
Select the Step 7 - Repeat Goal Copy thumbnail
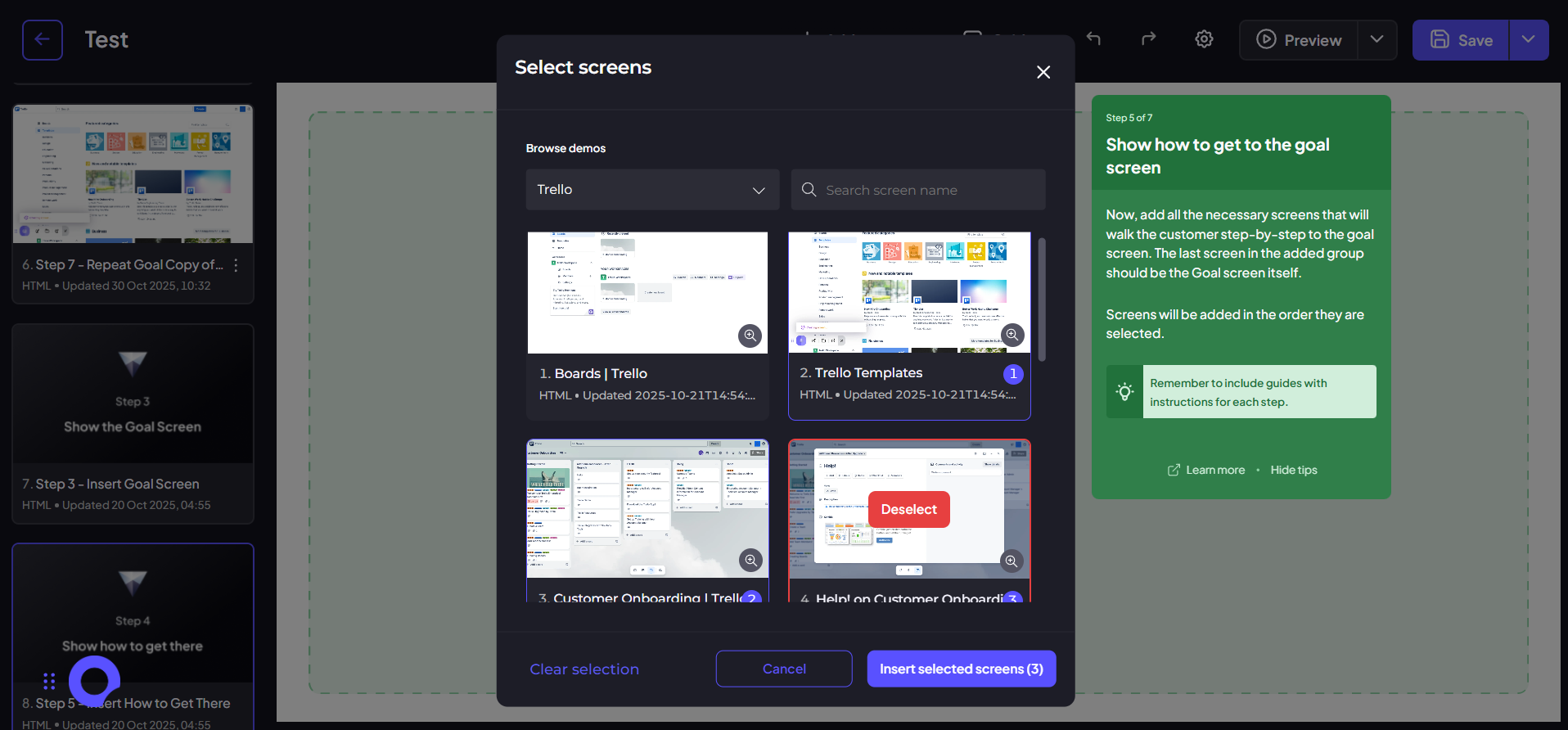click(133, 173)
